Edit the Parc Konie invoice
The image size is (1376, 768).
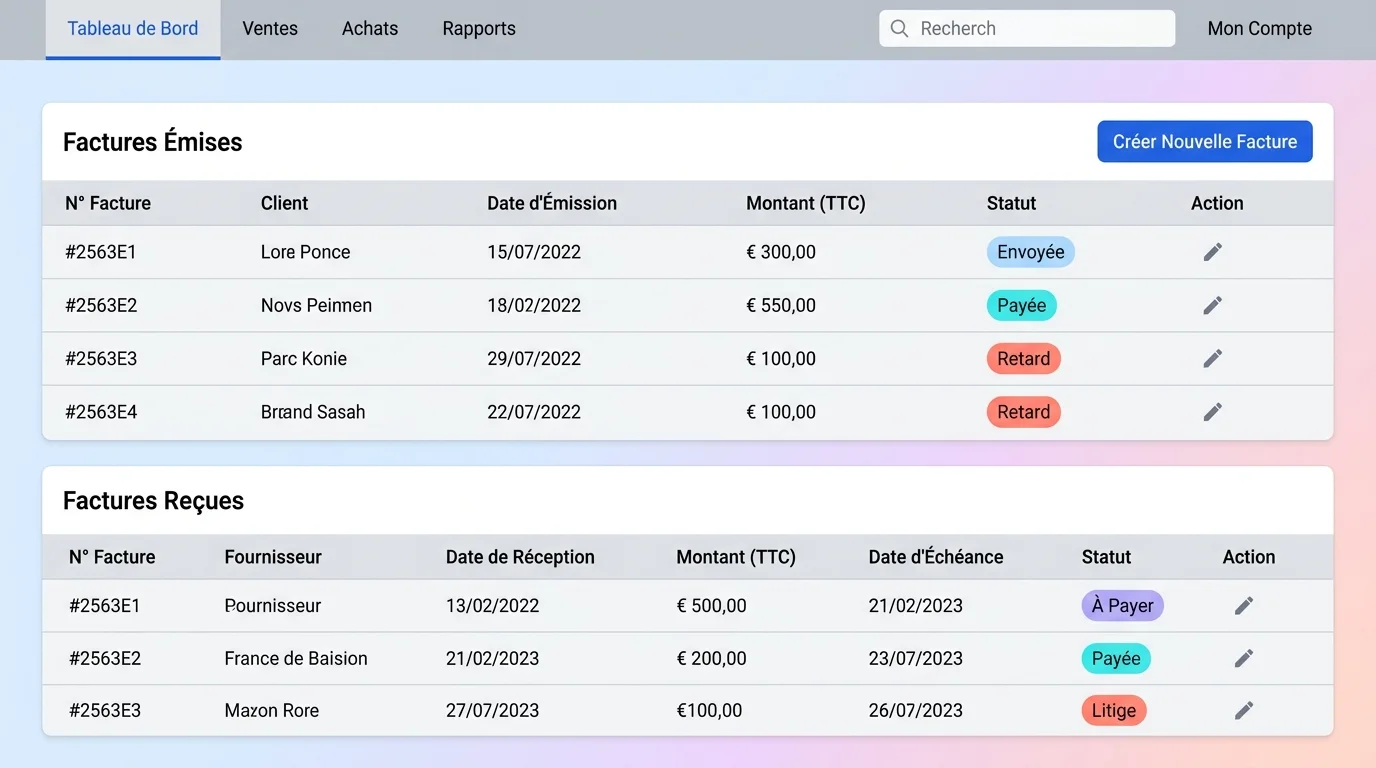pos(1212,358)
